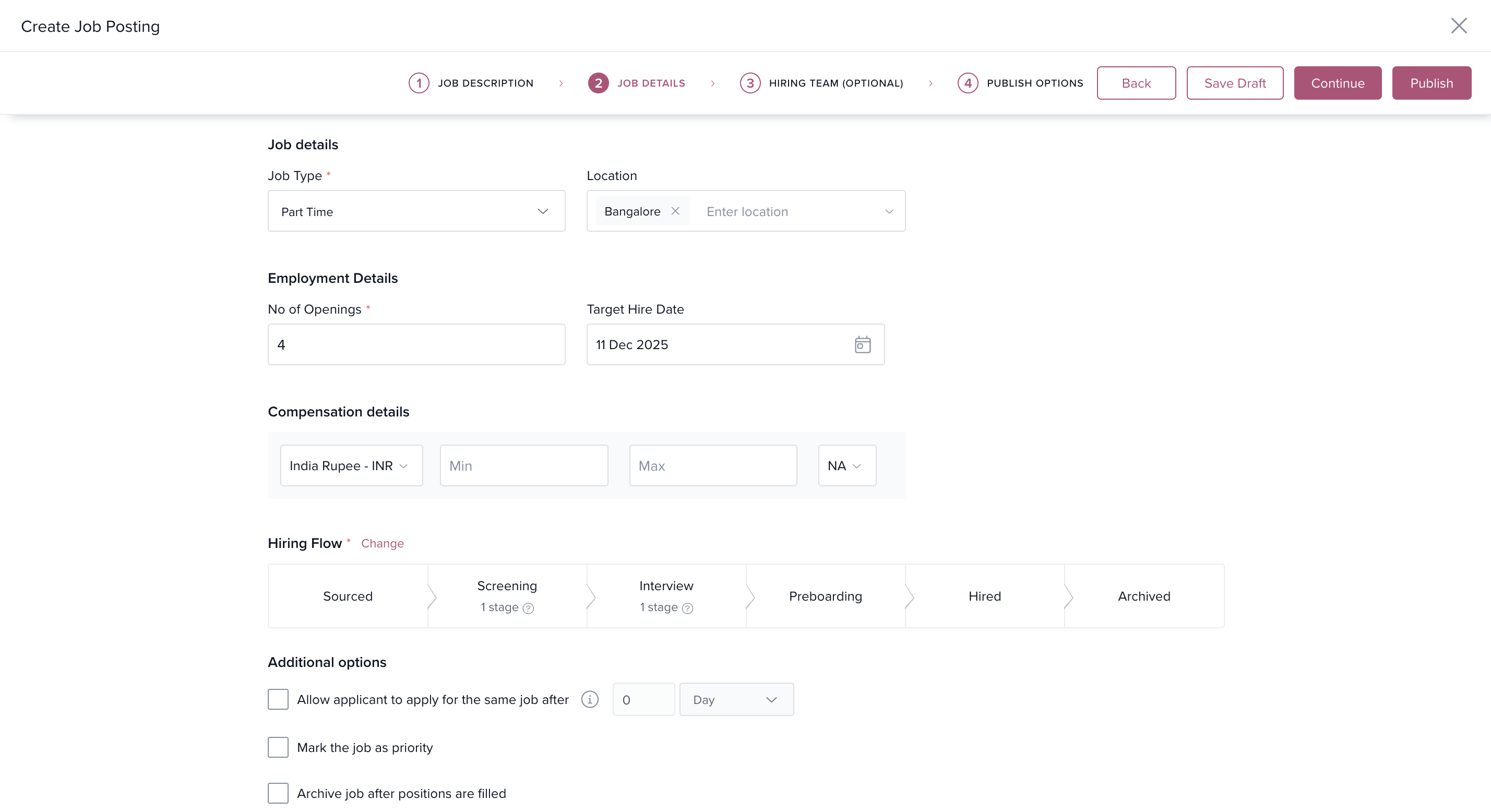This screenshot has width=1491, height=812.
Task: Switch to Job Description step
Action: point(485,83)
